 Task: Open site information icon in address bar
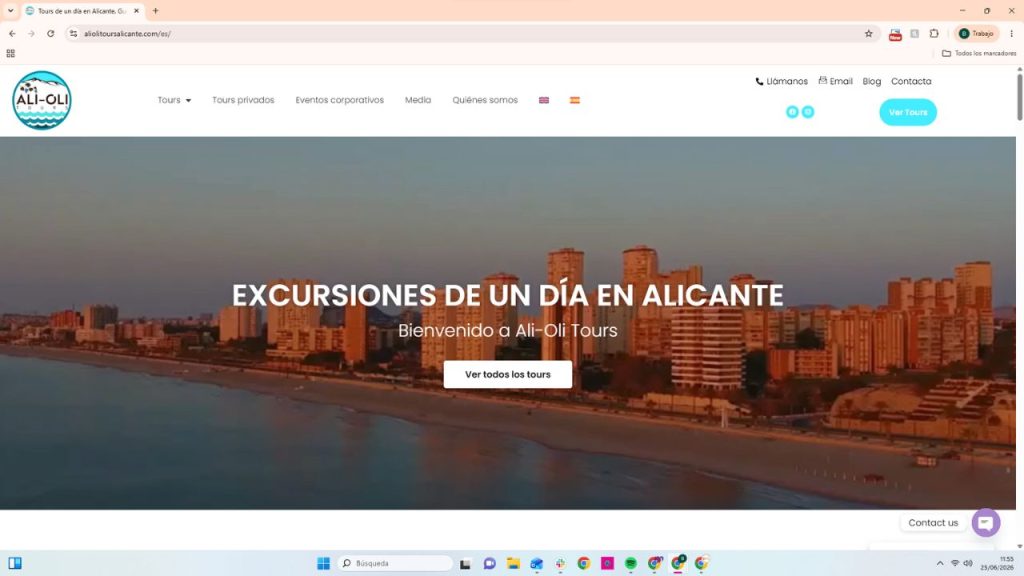point(73,33)
